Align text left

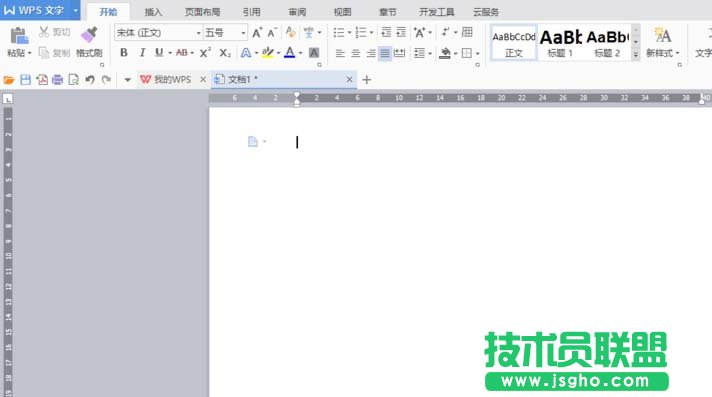340,54
